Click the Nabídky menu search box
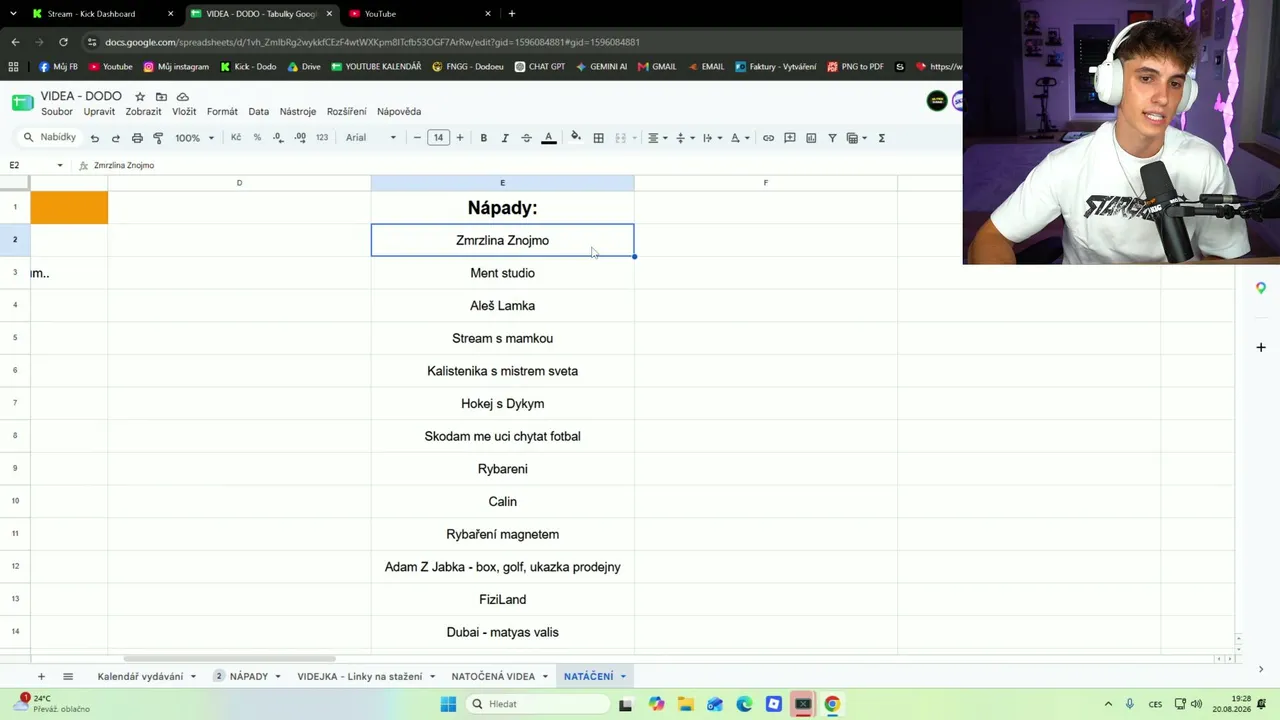 pos(50,138)
